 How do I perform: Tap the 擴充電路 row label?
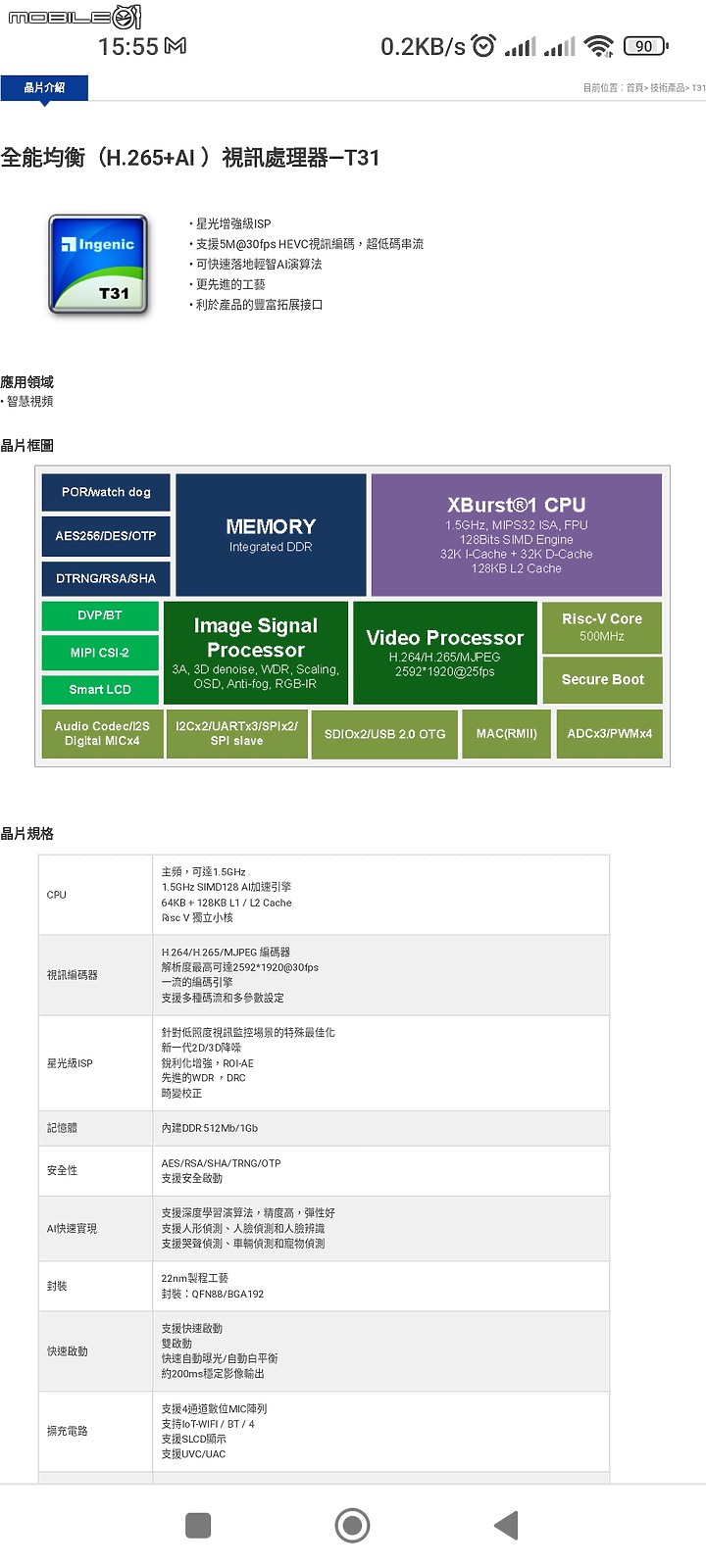click(67, 1432)
